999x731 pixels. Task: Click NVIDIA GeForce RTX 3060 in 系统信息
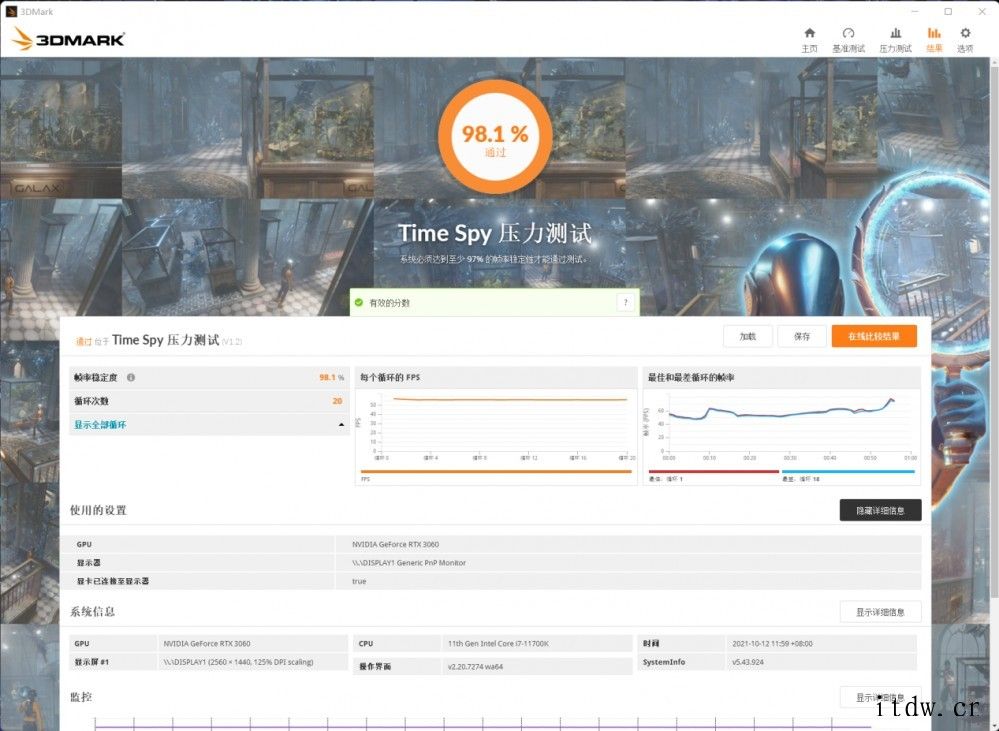(206, 644)
